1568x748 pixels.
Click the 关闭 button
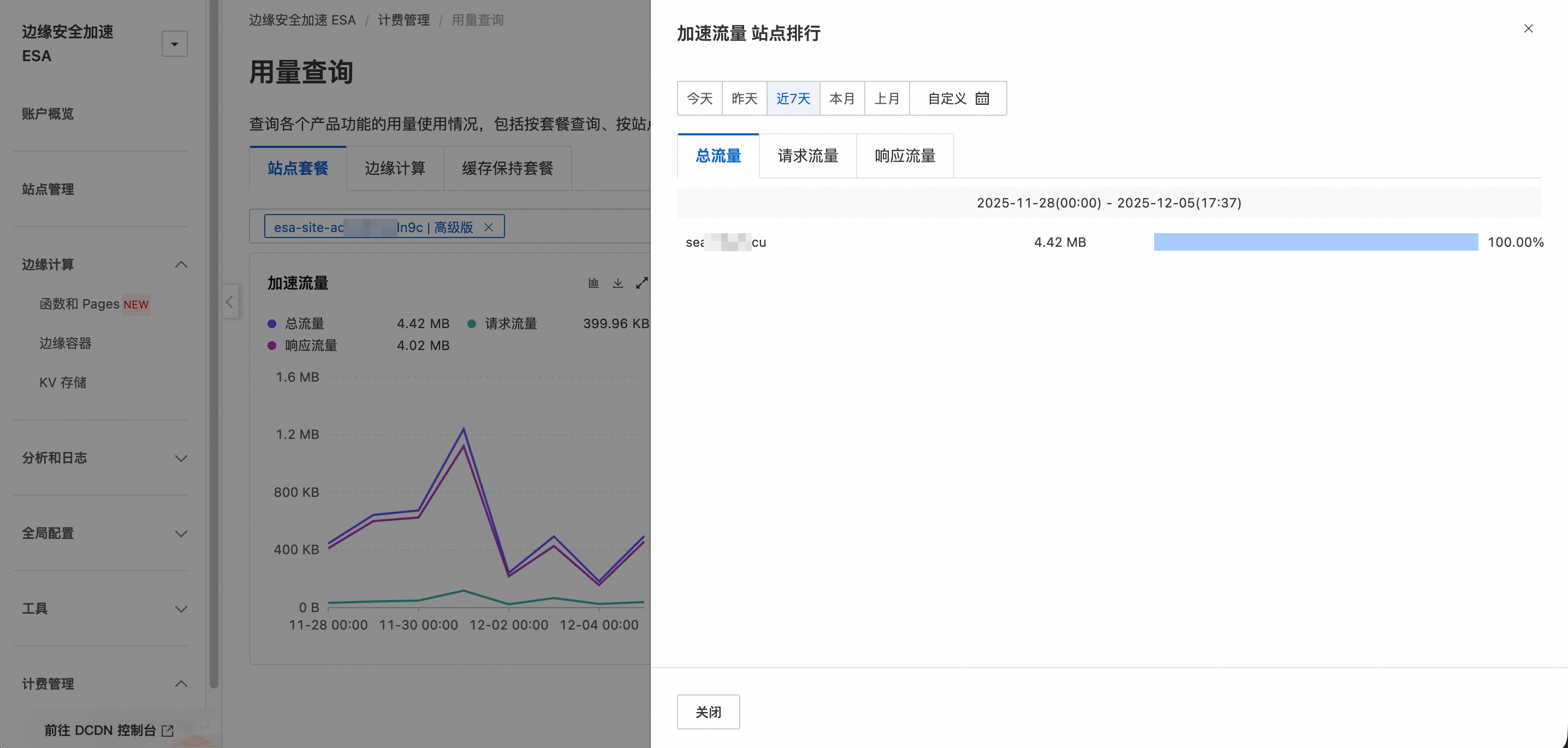pyautogui.click(x=708, y=711)
